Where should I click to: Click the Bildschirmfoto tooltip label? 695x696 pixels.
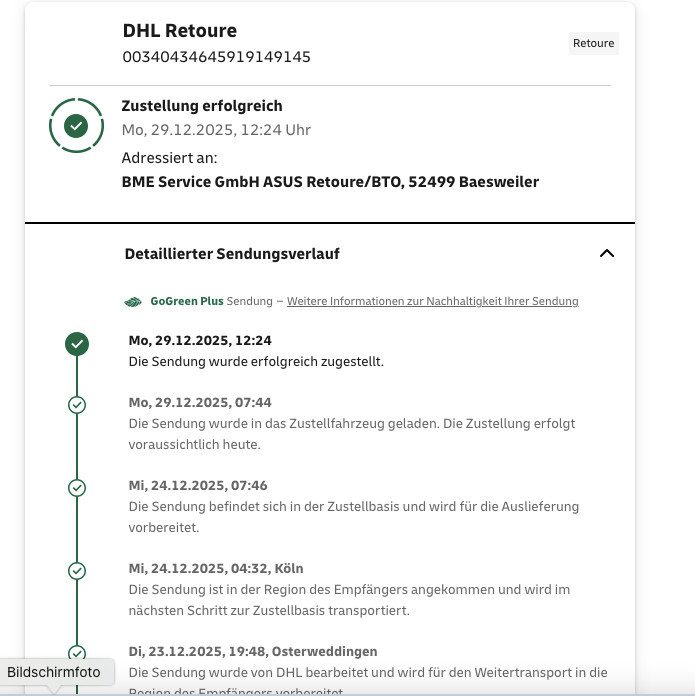click(54, 672)
